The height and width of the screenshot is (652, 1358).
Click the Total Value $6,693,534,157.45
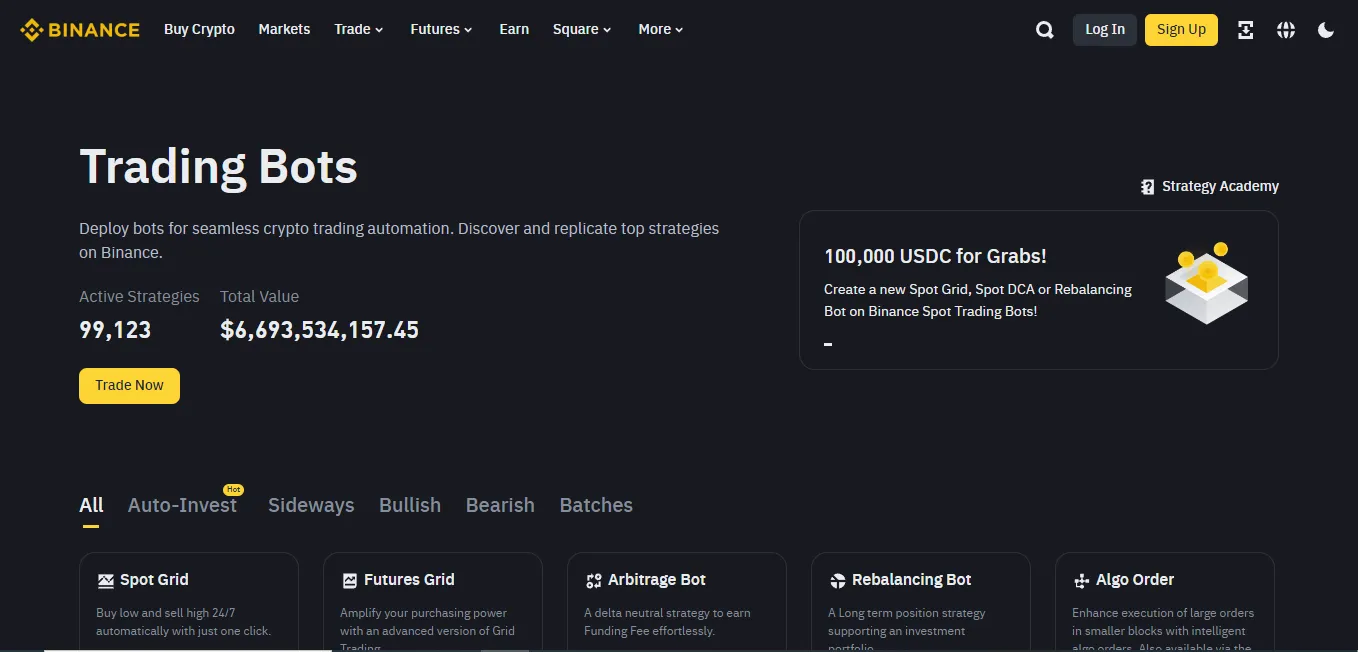(x=320, y=330)
